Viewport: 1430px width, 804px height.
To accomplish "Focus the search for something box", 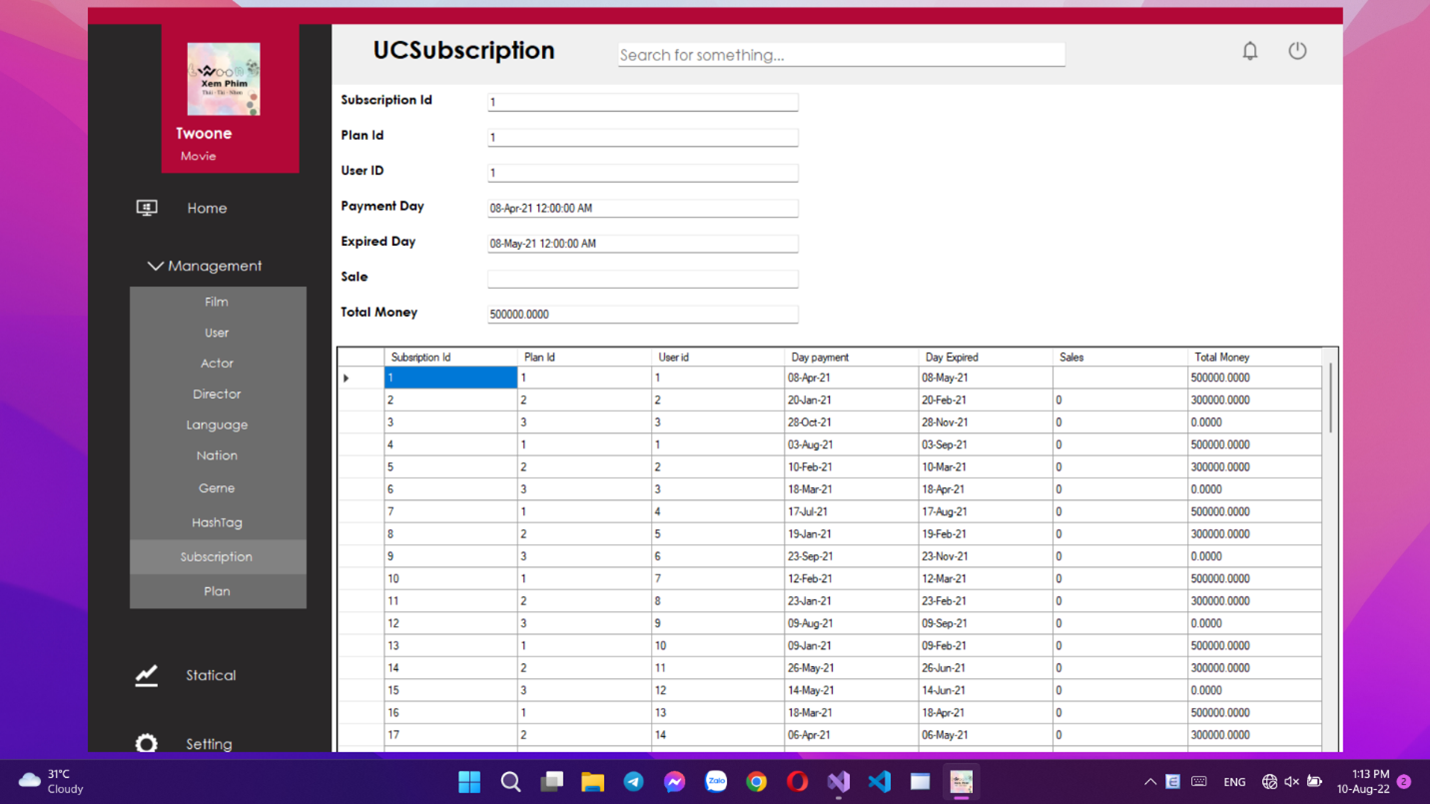I will point(841,55).
